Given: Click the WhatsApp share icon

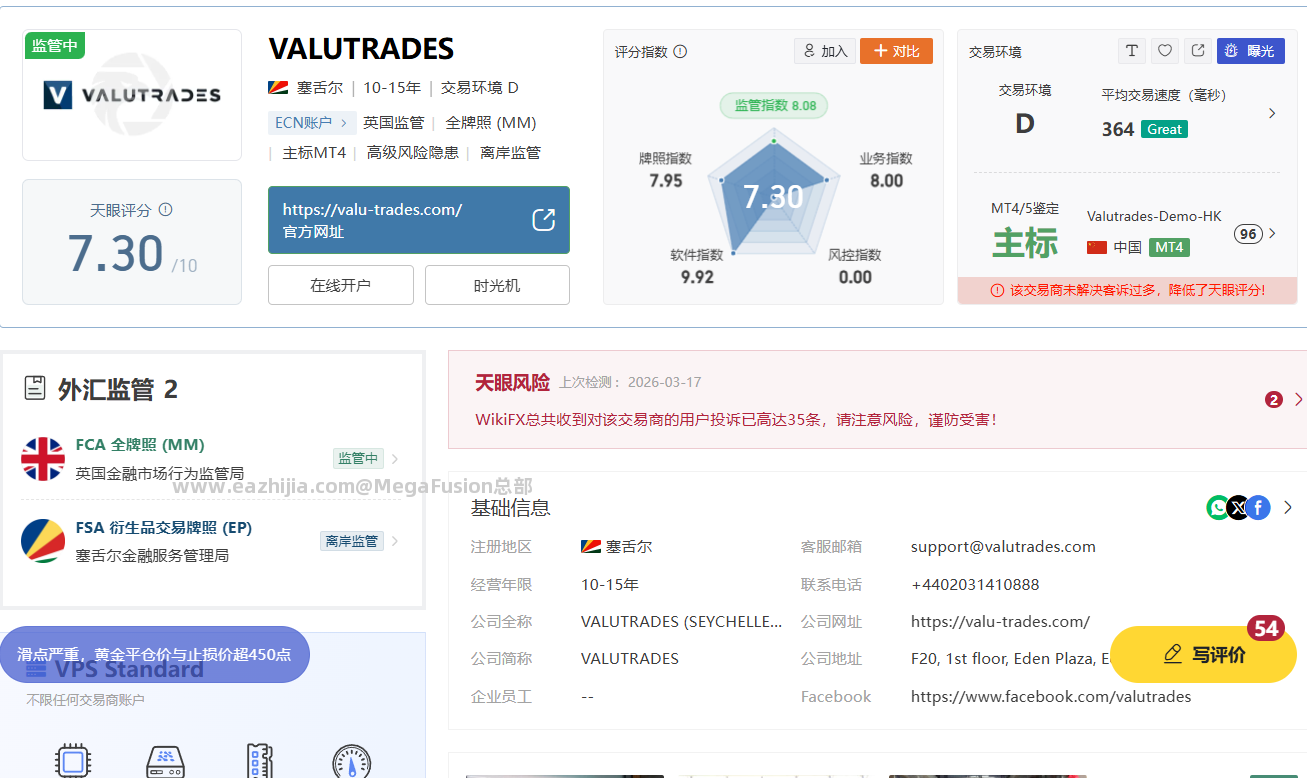Looking at the screenshot, I should point(1218,508).
